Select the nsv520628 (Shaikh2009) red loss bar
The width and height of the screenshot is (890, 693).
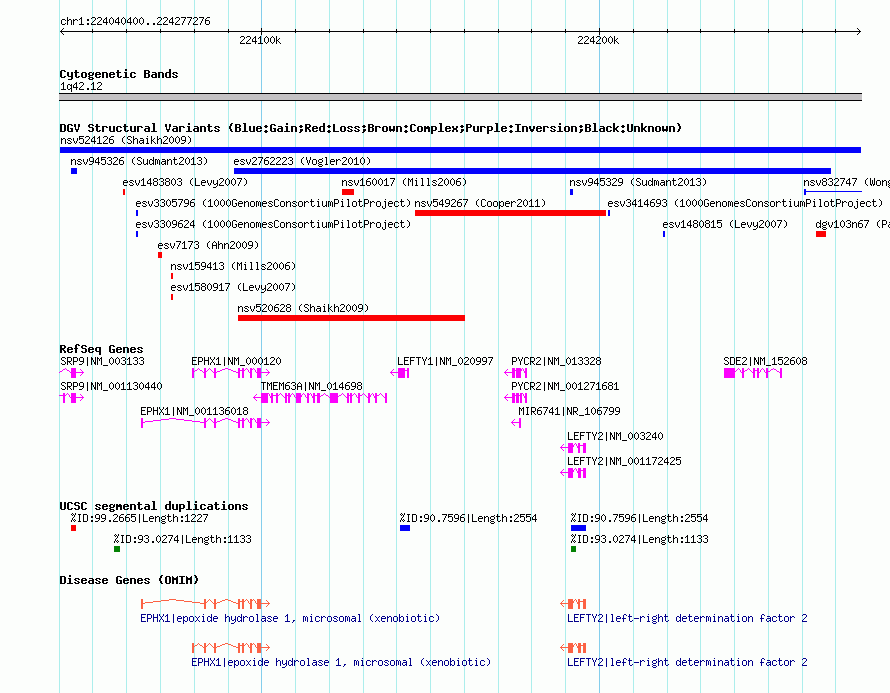351,318
